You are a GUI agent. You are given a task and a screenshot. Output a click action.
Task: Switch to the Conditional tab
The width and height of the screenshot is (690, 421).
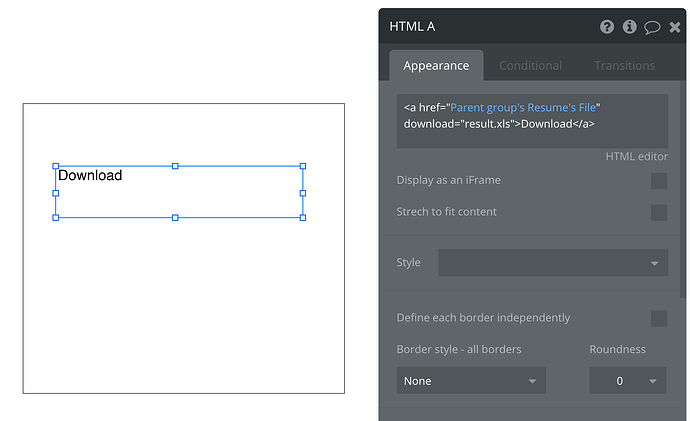530,66
